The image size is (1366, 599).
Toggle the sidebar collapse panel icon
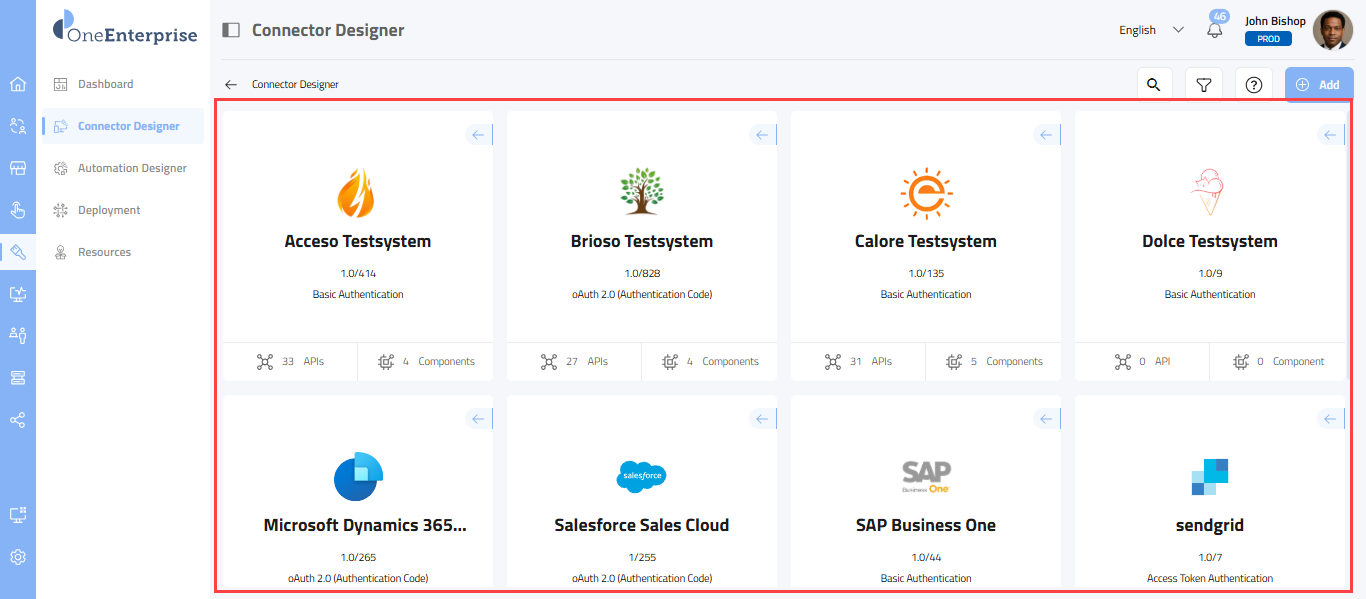tap(231, 30)
